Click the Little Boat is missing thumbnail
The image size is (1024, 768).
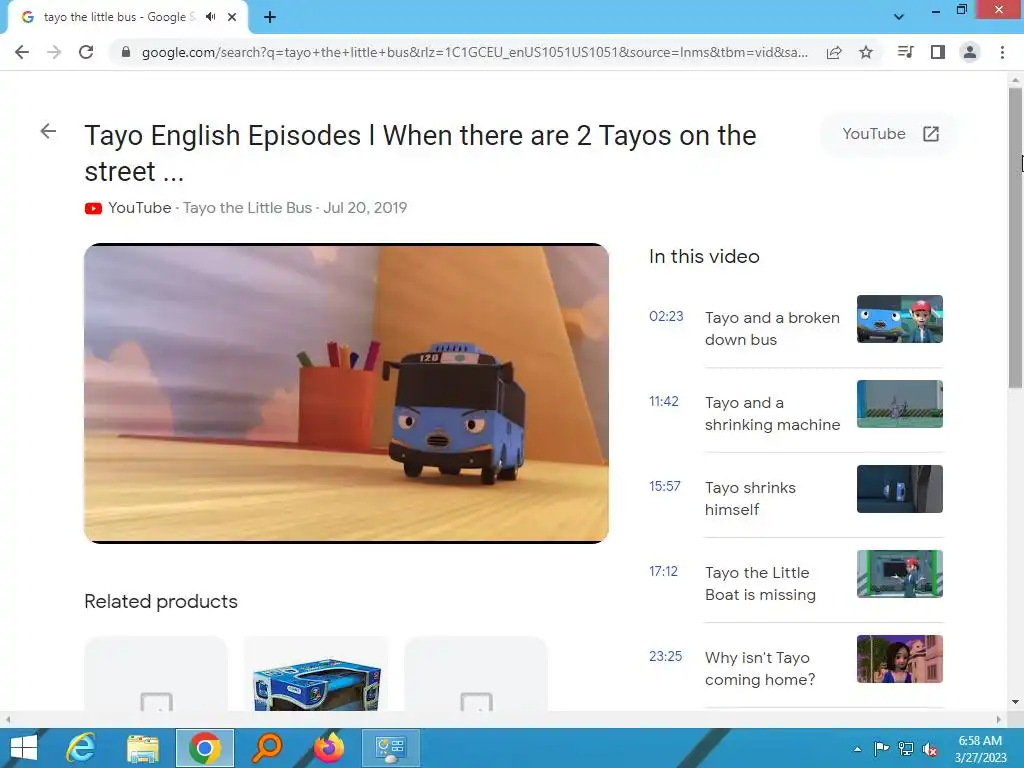click(900, 573)
